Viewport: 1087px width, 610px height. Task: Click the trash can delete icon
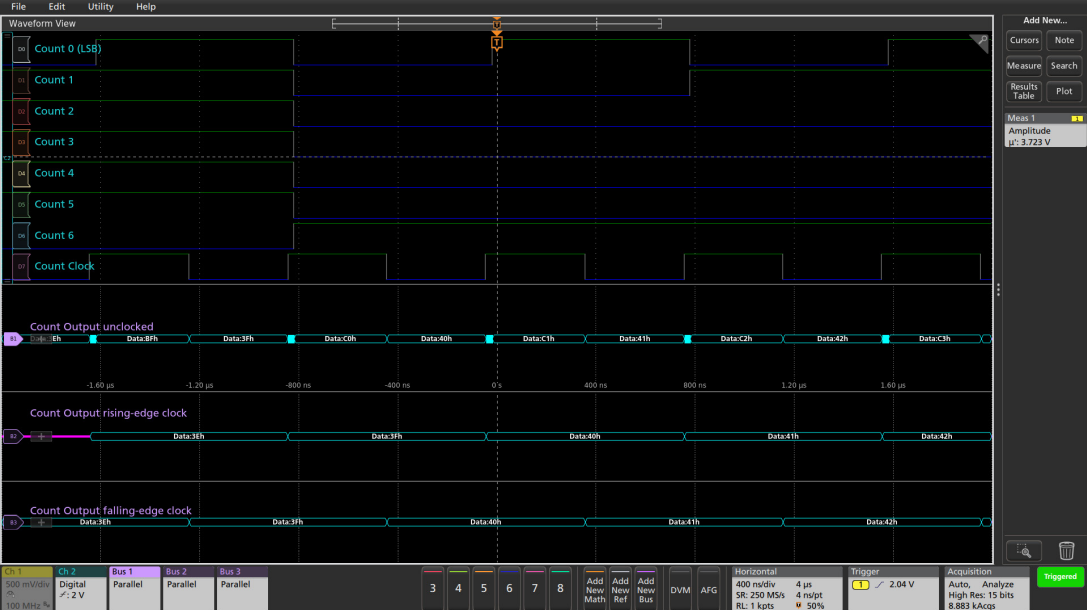point(1066,551)
